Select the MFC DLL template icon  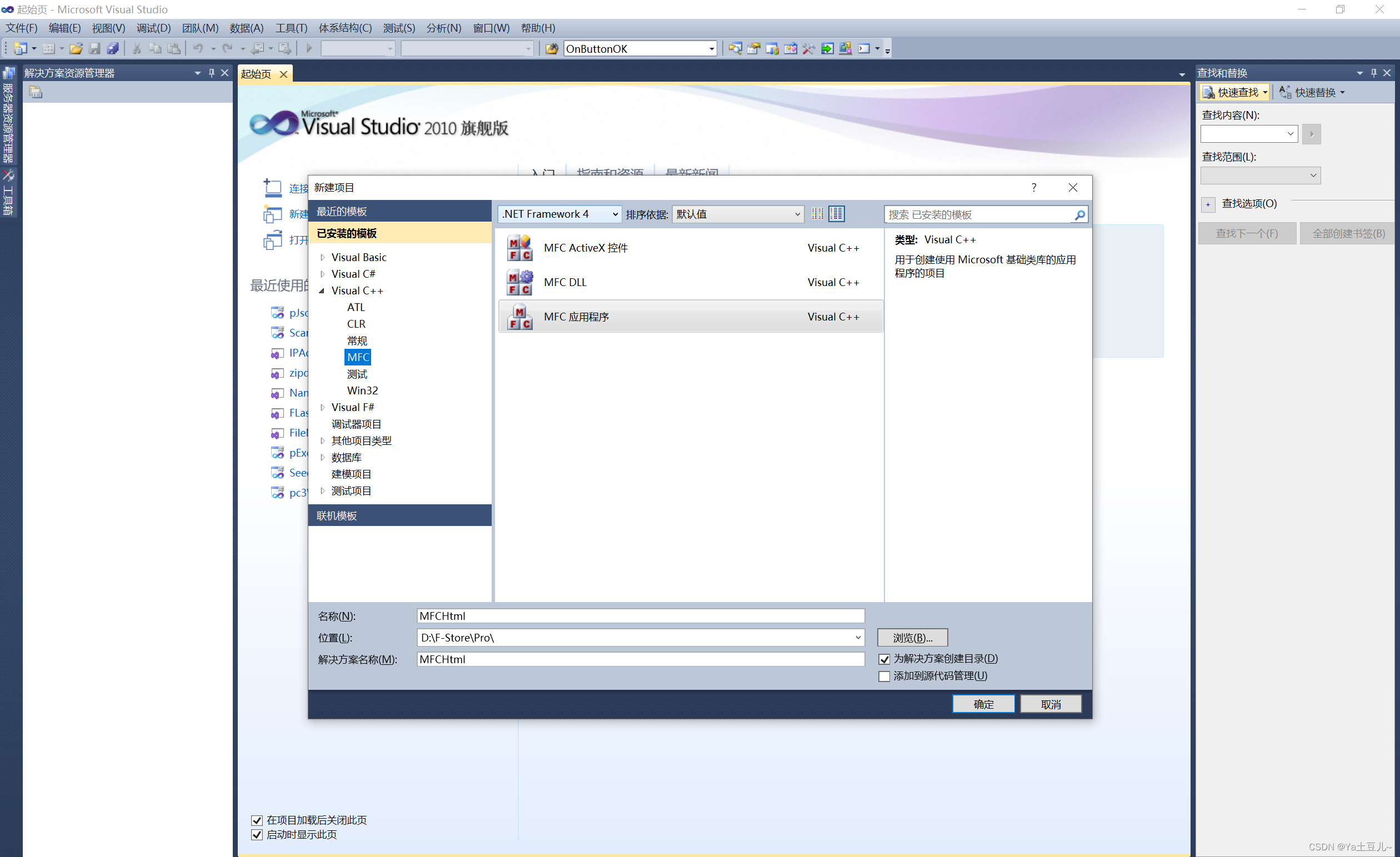(519, 282)
